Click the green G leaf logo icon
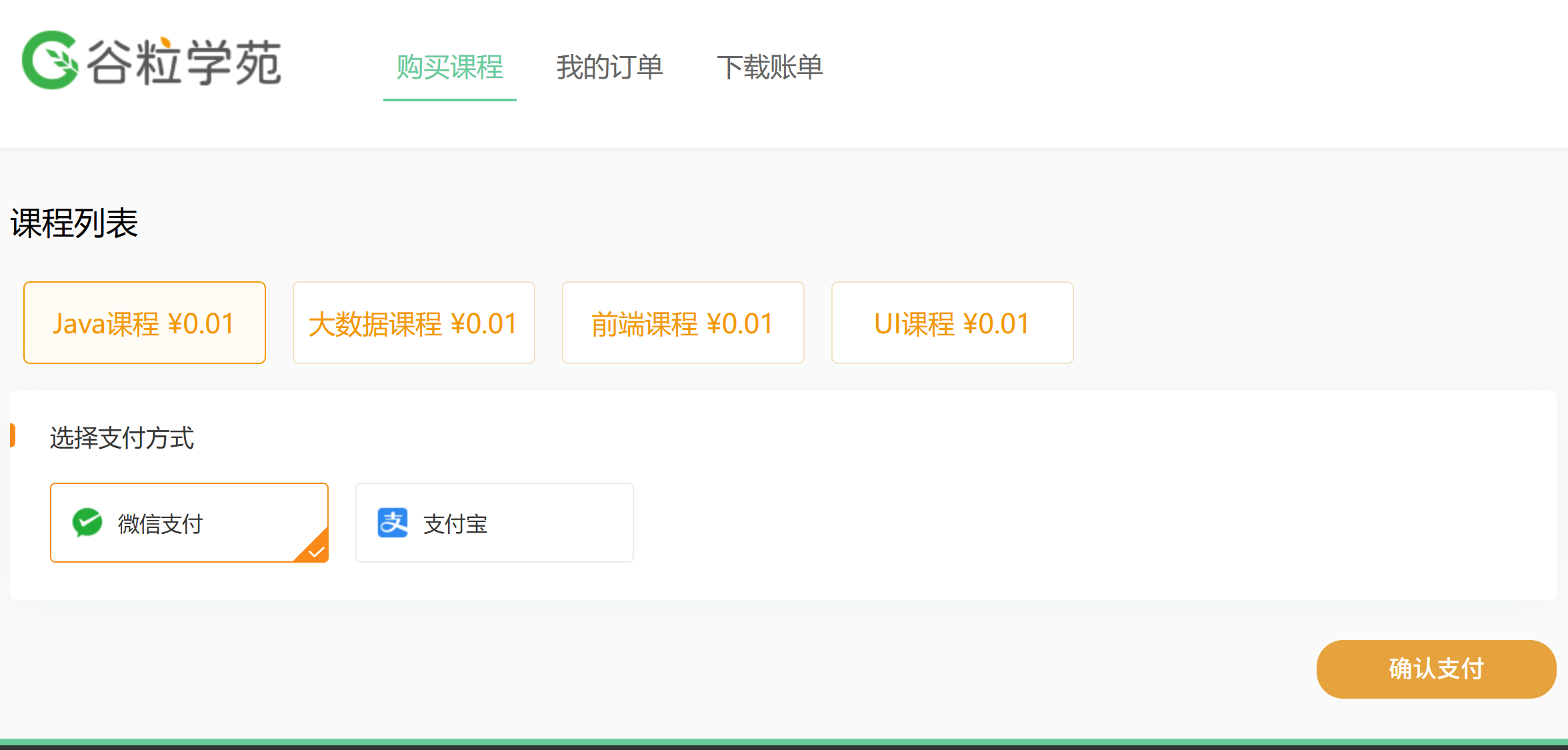 [x=51, y=60]
